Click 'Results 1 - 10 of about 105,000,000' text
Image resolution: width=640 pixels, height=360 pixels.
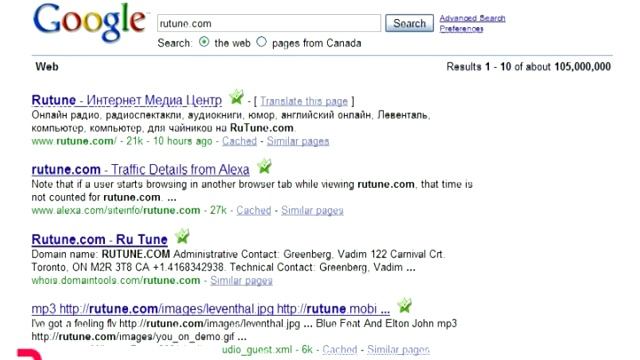(x=529, y=67)
